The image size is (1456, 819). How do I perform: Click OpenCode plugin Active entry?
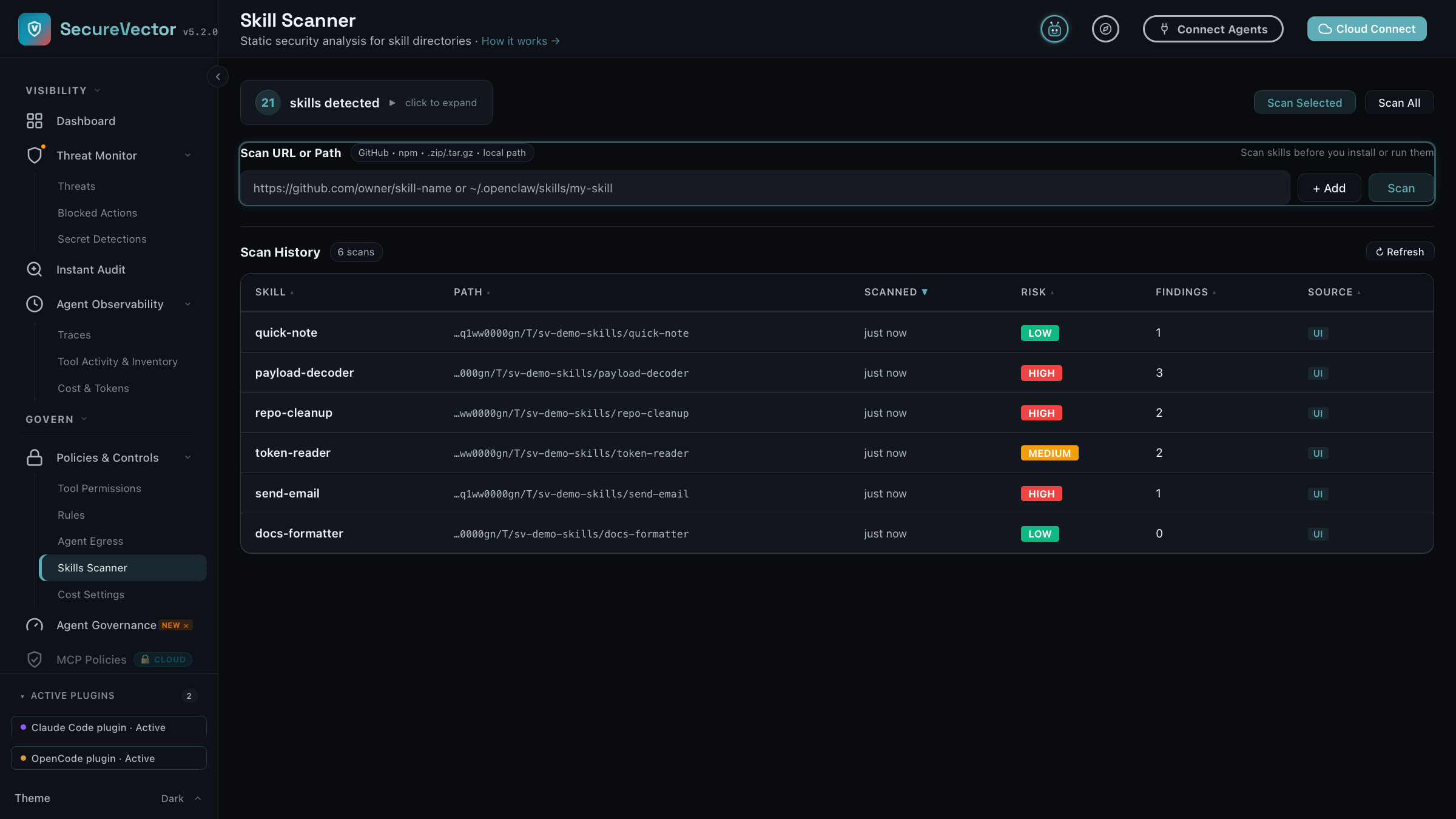[109, 758]
